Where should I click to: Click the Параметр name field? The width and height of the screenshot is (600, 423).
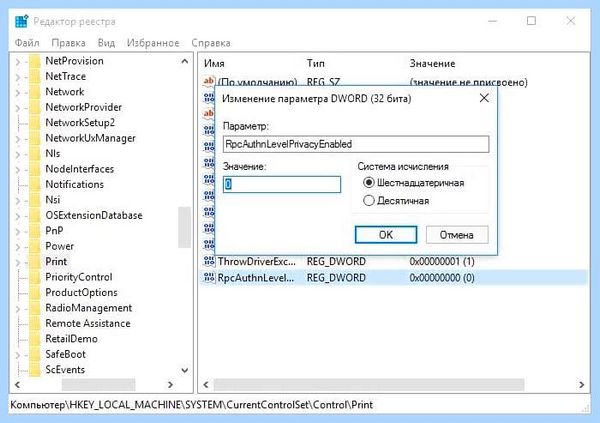(356, 144)
